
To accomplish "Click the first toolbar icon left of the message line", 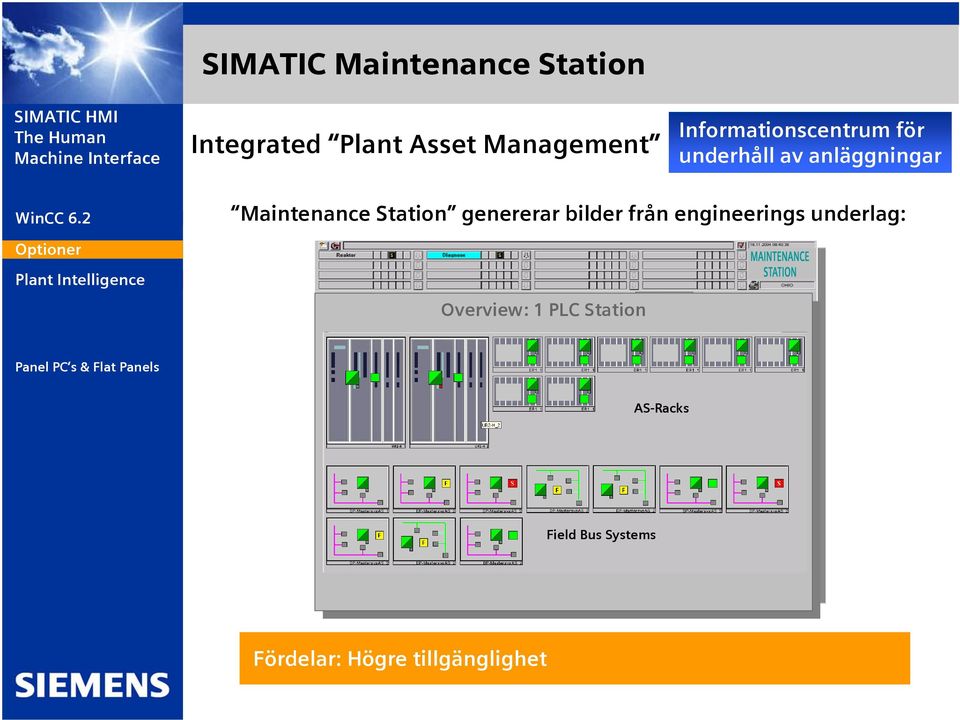I will click(x=323, y=245).
